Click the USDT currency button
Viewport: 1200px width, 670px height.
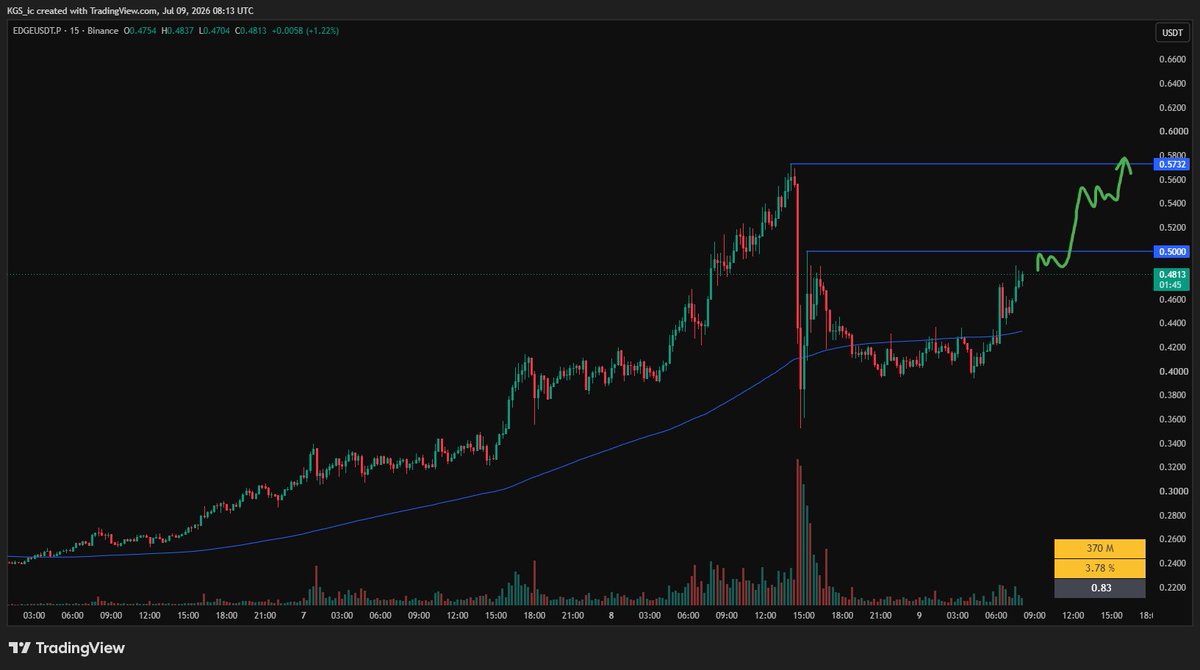tap(1170, 33)
